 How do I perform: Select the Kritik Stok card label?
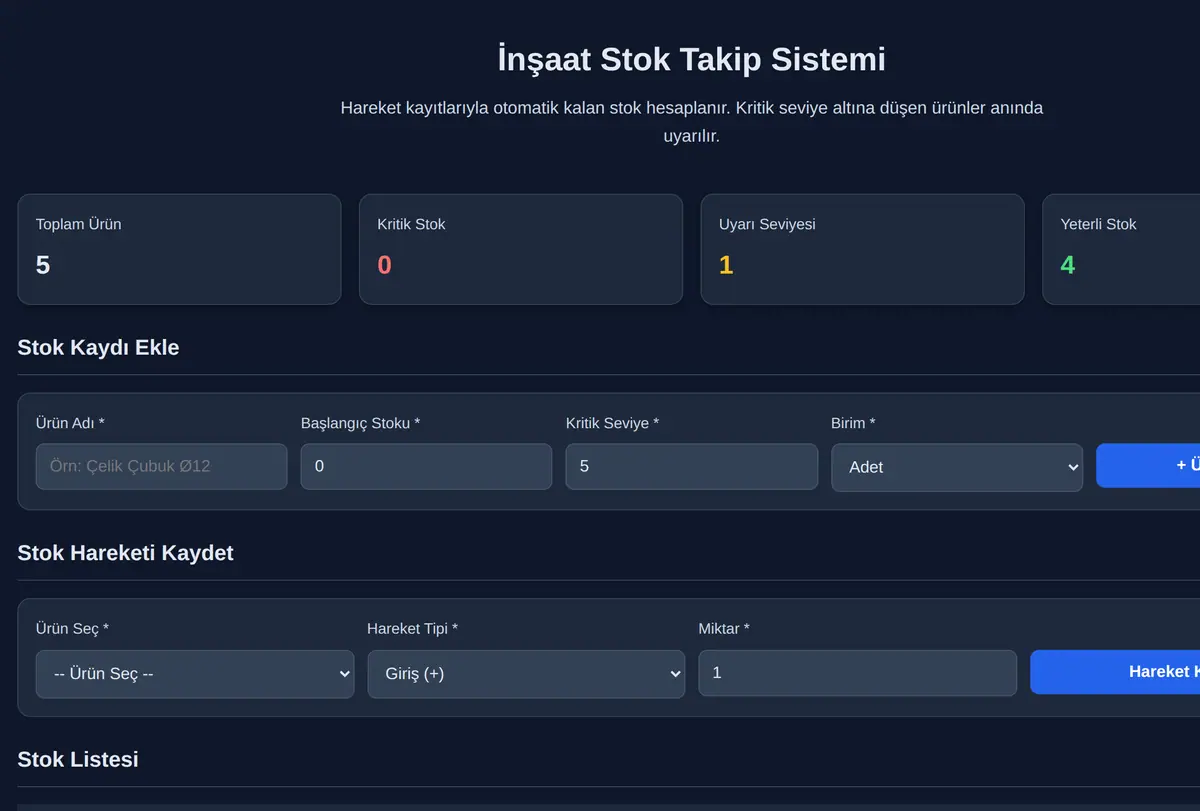[x=411, y=224]
